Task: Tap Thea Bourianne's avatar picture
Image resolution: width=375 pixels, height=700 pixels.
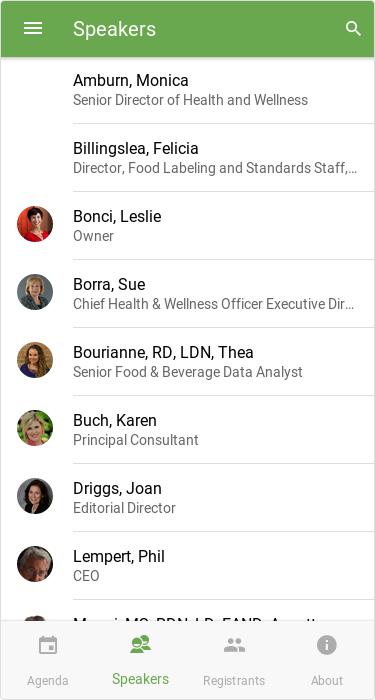Action: pos(35,360)
